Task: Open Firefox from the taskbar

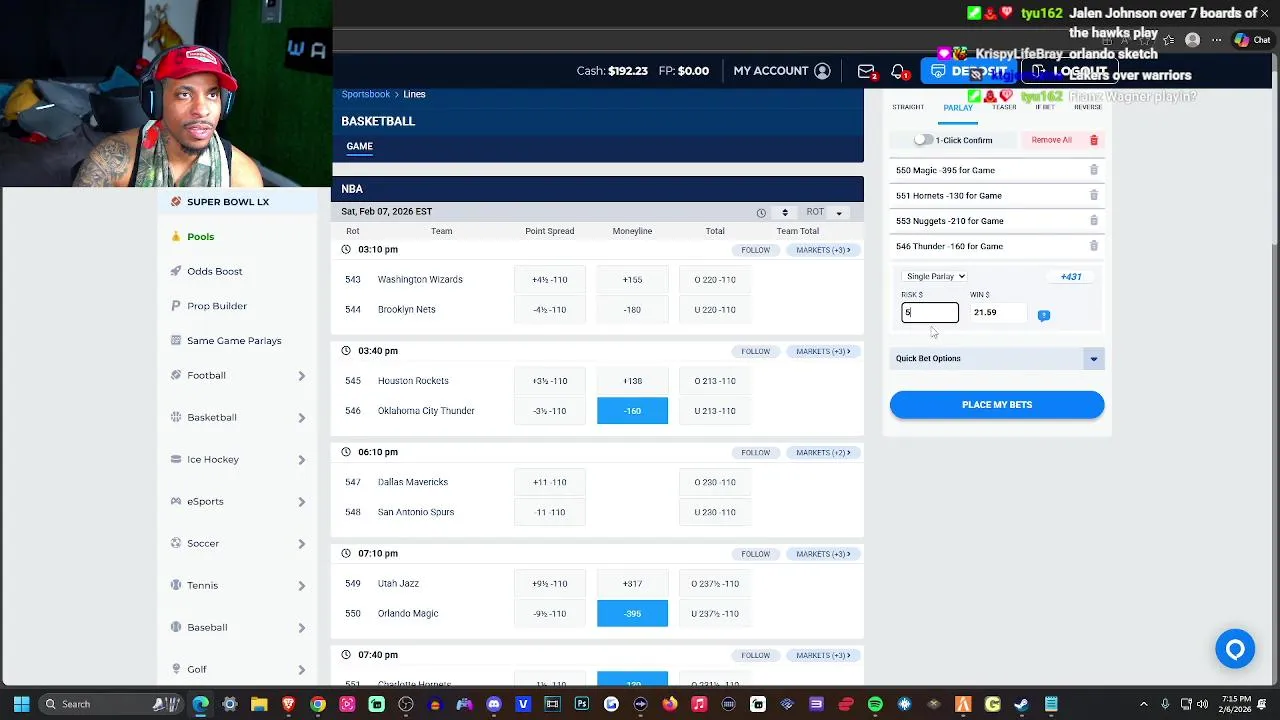Action: click(670, 704)
